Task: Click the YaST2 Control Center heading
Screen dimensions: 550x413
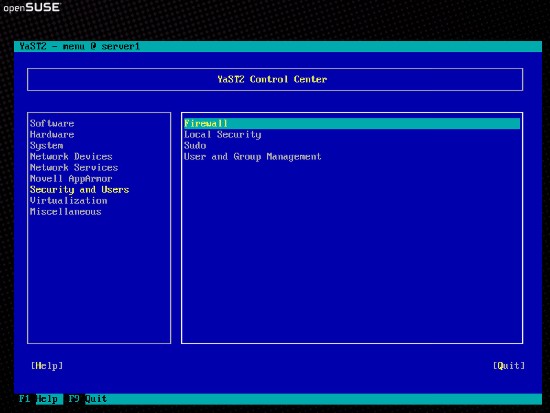Action: click(x=272, y=79)
